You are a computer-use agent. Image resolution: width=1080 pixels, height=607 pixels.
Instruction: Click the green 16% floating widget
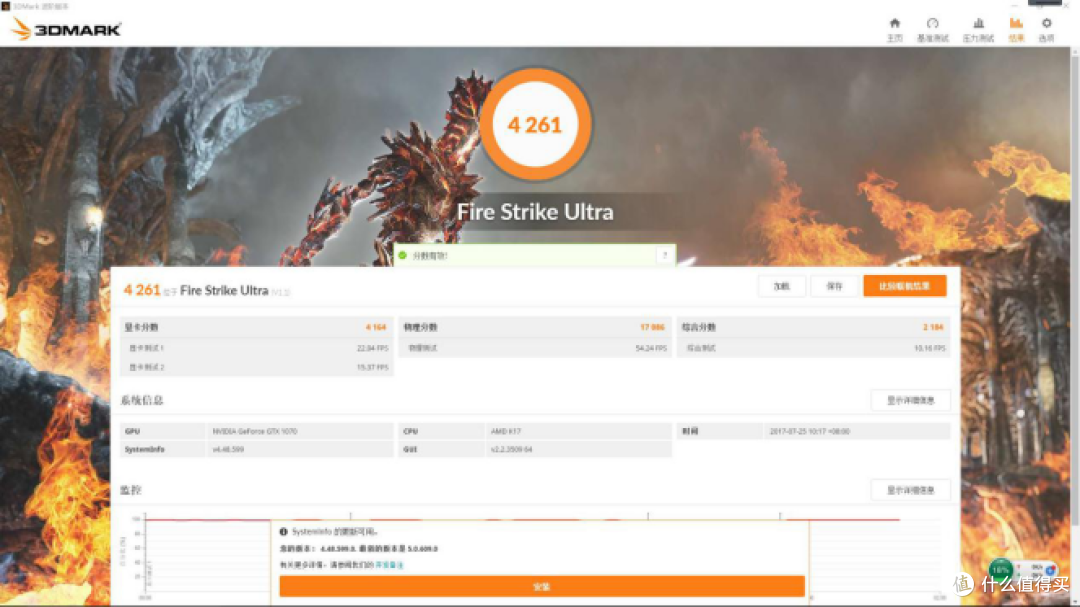pos(1000,570)
